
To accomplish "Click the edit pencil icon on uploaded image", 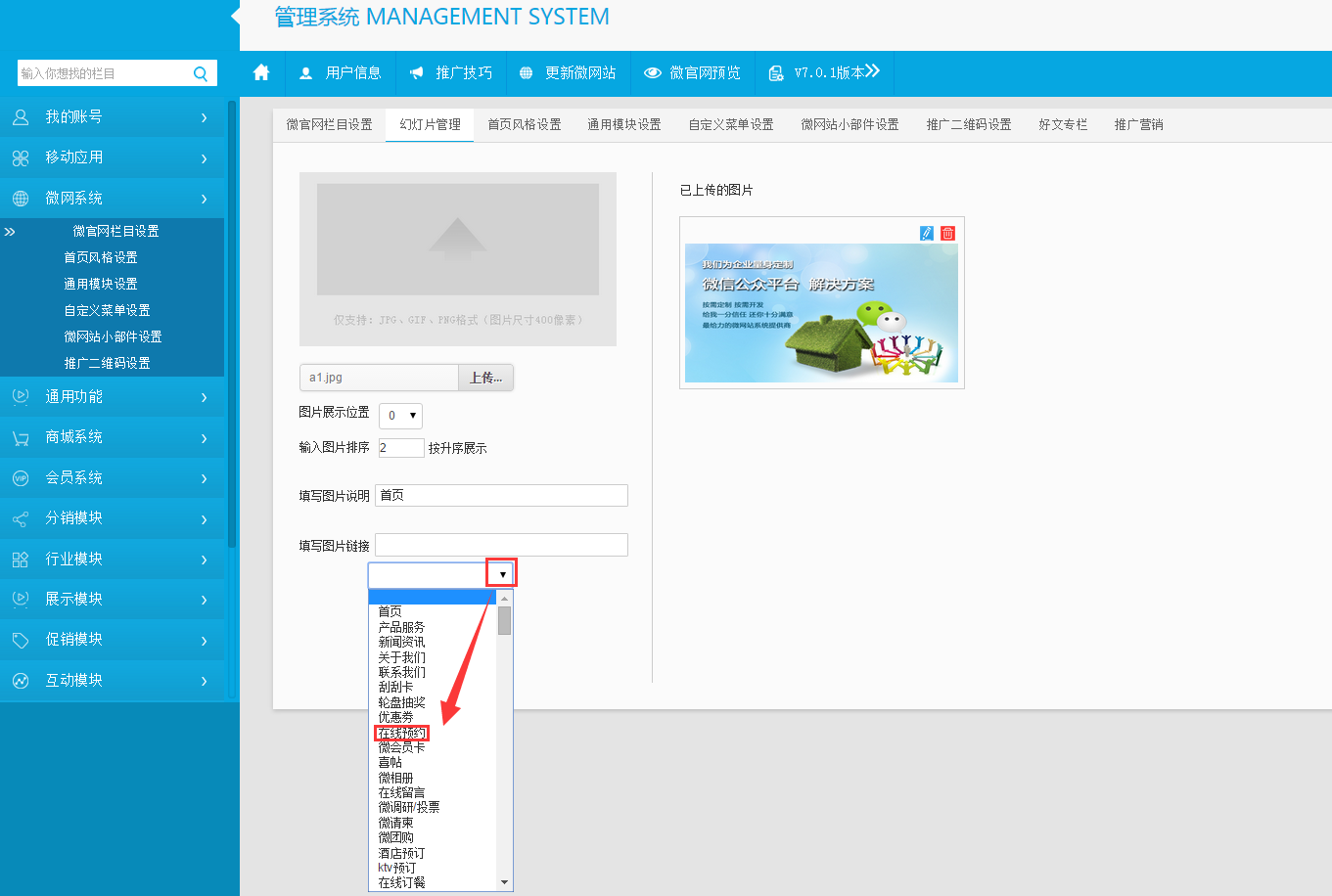I will pos(927,233).
